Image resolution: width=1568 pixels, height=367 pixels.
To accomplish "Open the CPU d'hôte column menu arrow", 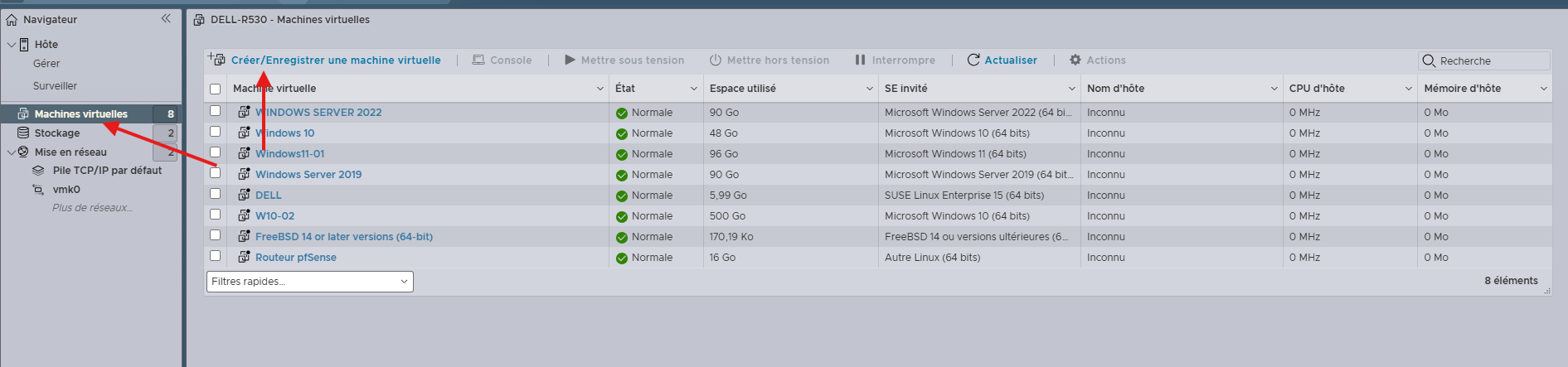I will (1409, 89).
